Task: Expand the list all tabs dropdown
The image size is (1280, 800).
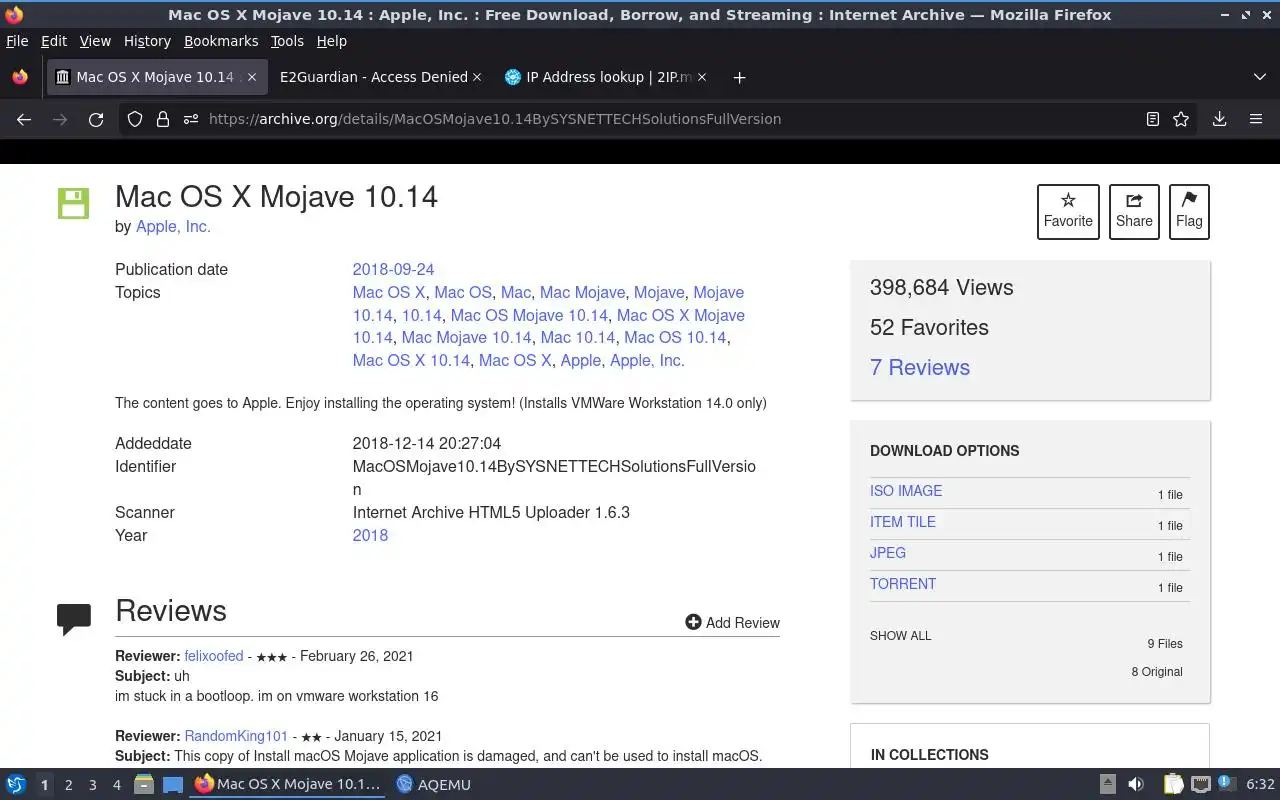Action: point(1259,77)
